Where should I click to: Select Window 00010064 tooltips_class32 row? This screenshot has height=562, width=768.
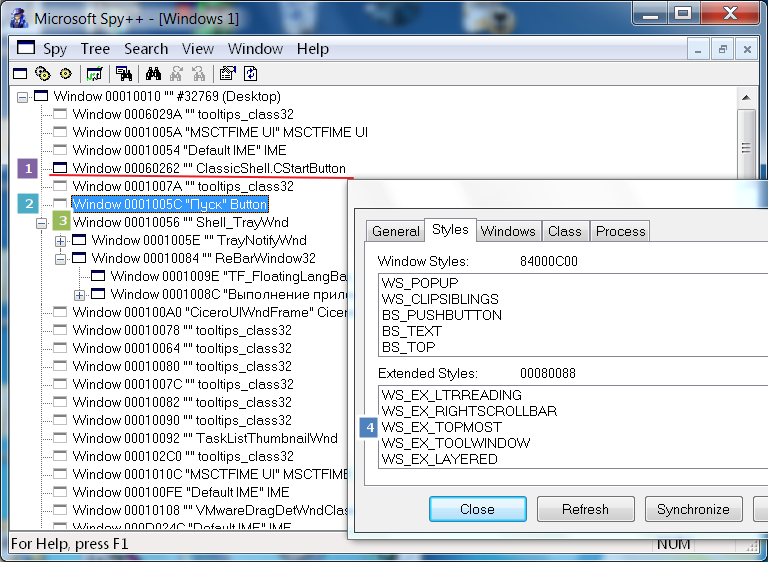pos(182,348)
